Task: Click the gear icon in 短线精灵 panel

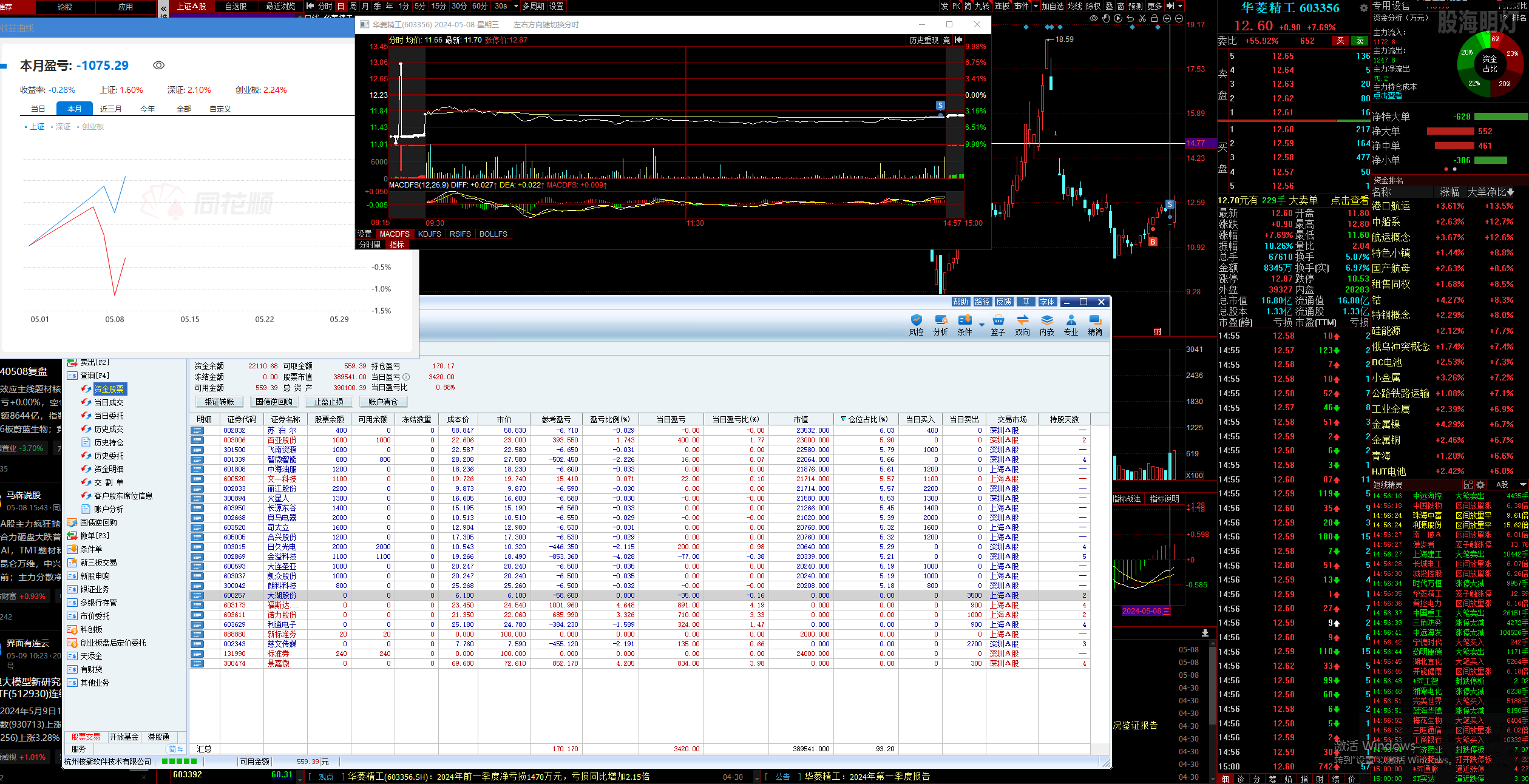Action: point(1480,485)
